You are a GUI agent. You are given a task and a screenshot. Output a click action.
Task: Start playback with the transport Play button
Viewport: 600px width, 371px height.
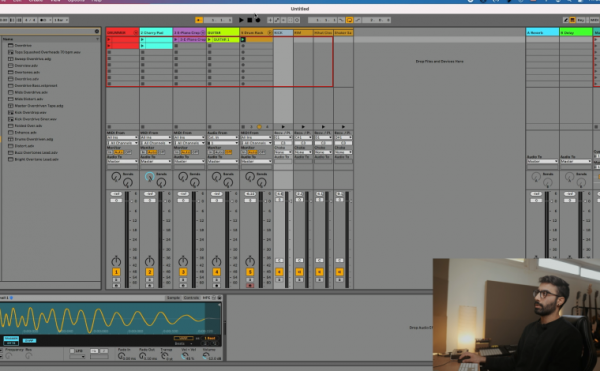tap(241, 20)
